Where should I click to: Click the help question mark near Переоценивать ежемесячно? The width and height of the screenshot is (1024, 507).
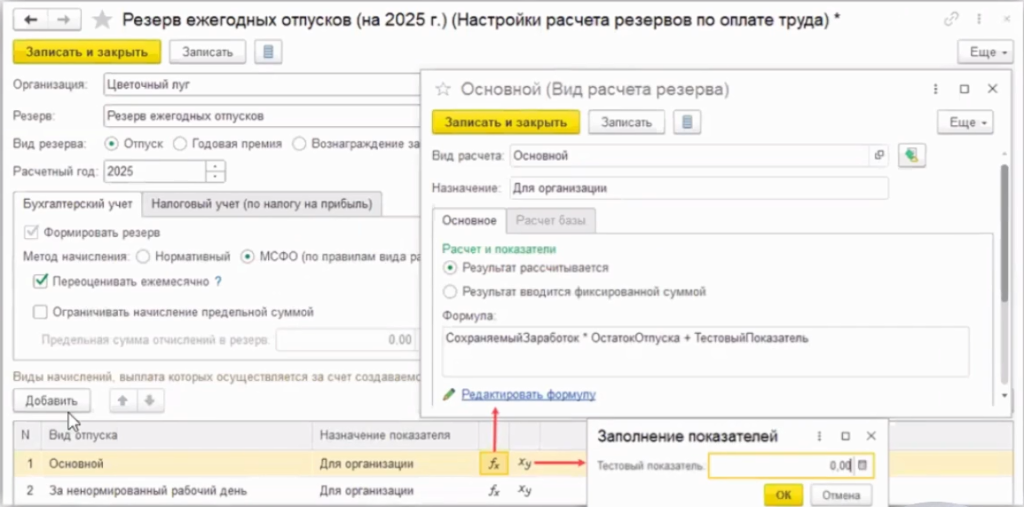tap(219, 282)
